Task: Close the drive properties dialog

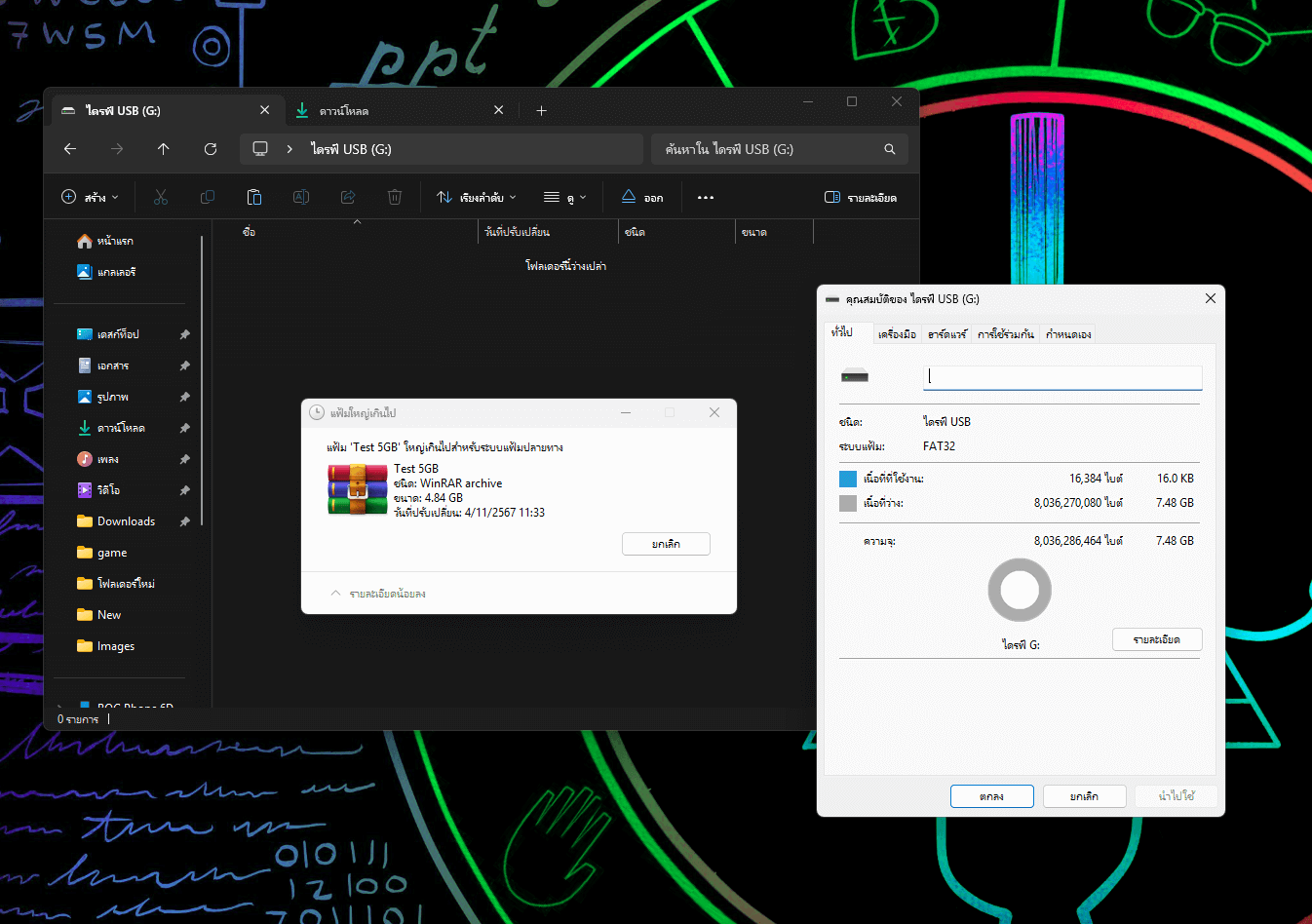Action: (x=1211, y=298)
